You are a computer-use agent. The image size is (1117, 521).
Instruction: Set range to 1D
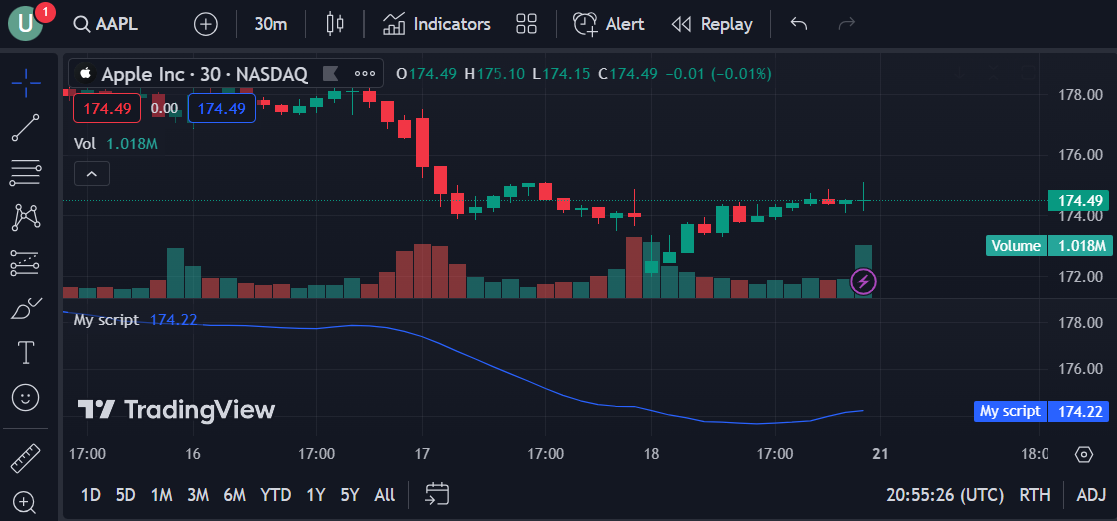tap(90, 495)
